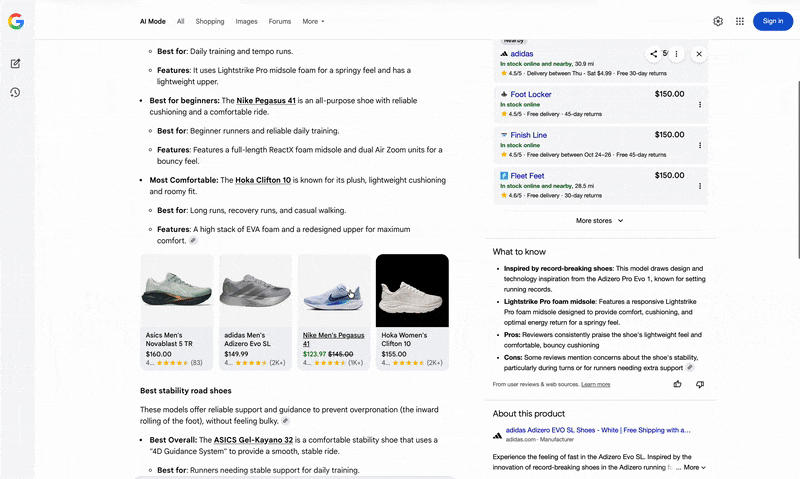This screenshot has width=800, height=479.
Task: Switch to the Shopping tab
Action: pyautogui.click(x=210, y=21)
